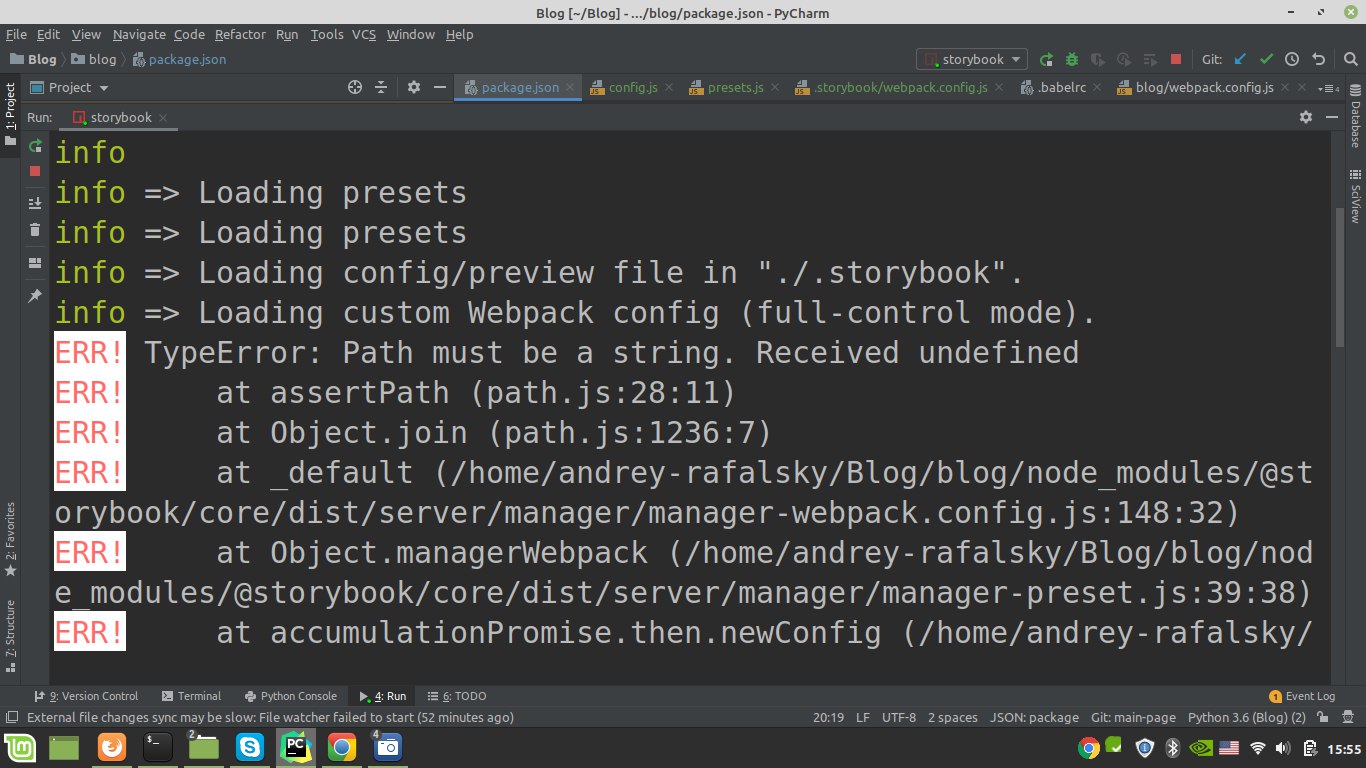Open the Event Log button
This screenshot has width=1366, height=768.
[x=1302, y=696]
